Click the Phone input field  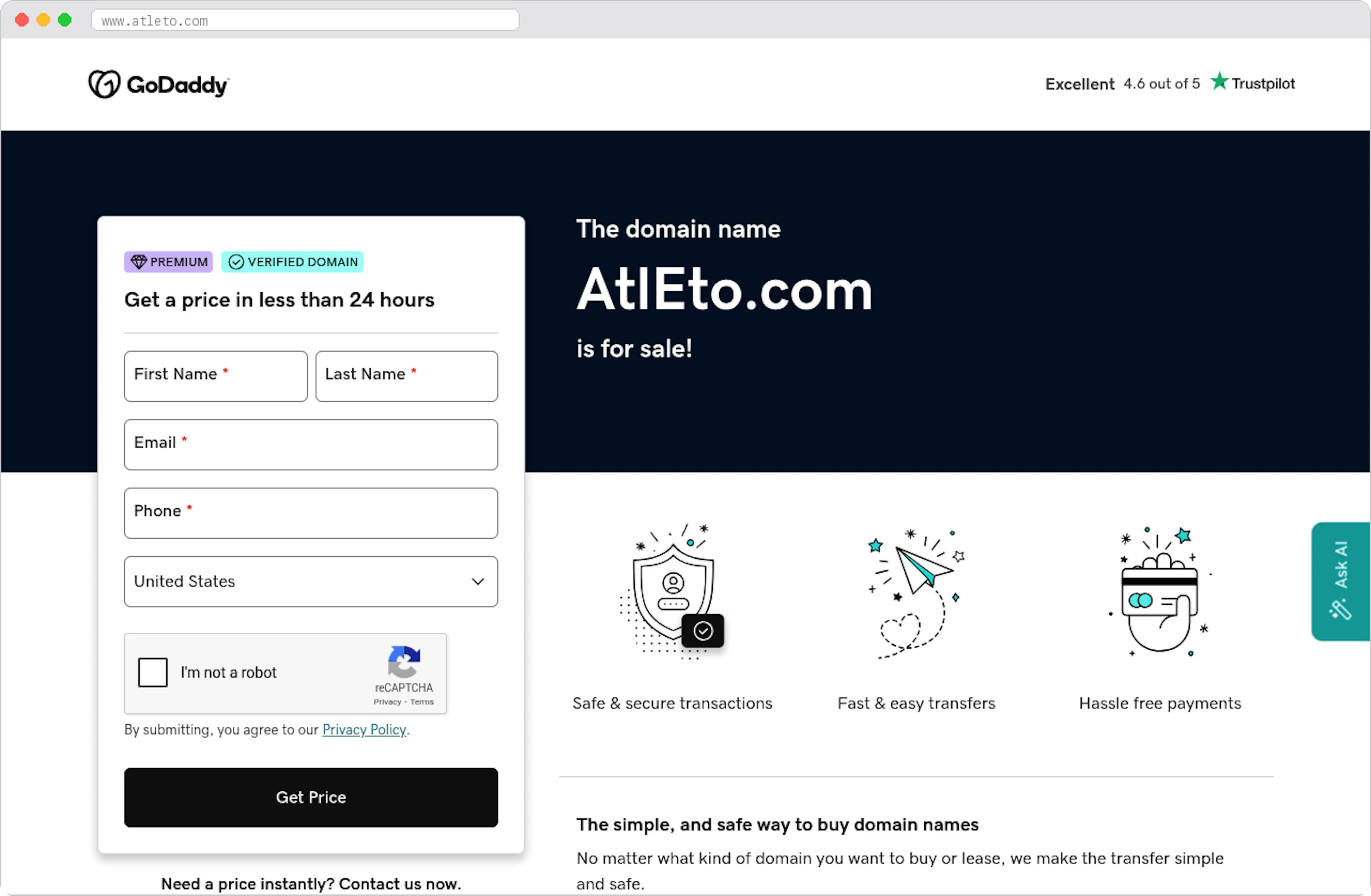(311, 513)
